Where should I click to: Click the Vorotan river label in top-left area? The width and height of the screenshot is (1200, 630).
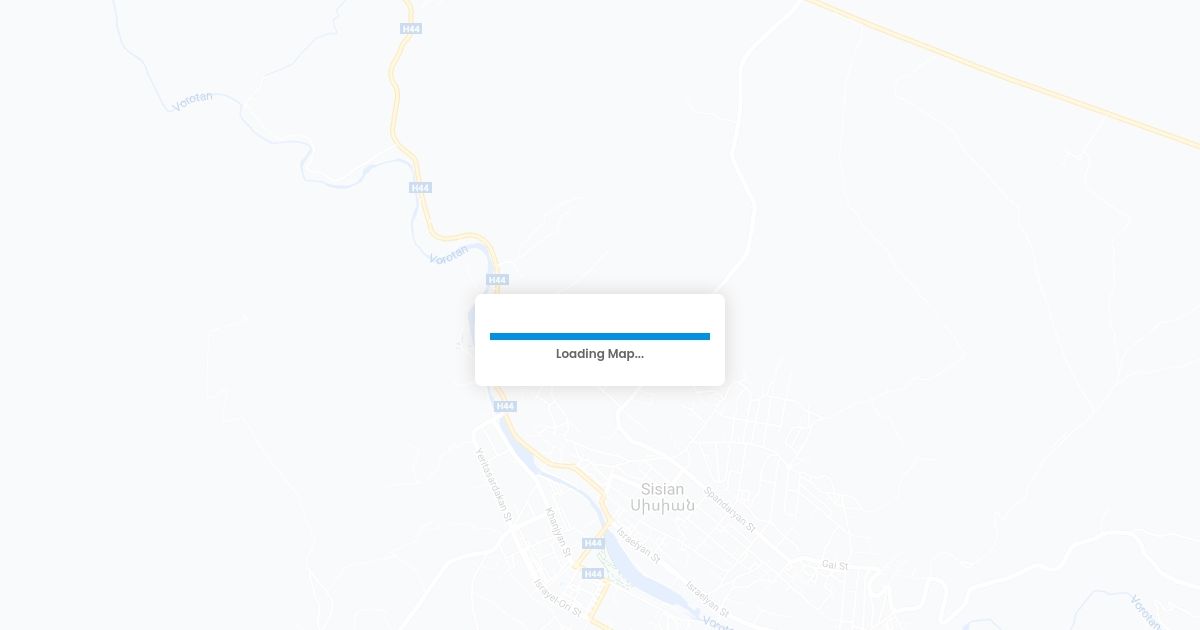pos(192,101)
